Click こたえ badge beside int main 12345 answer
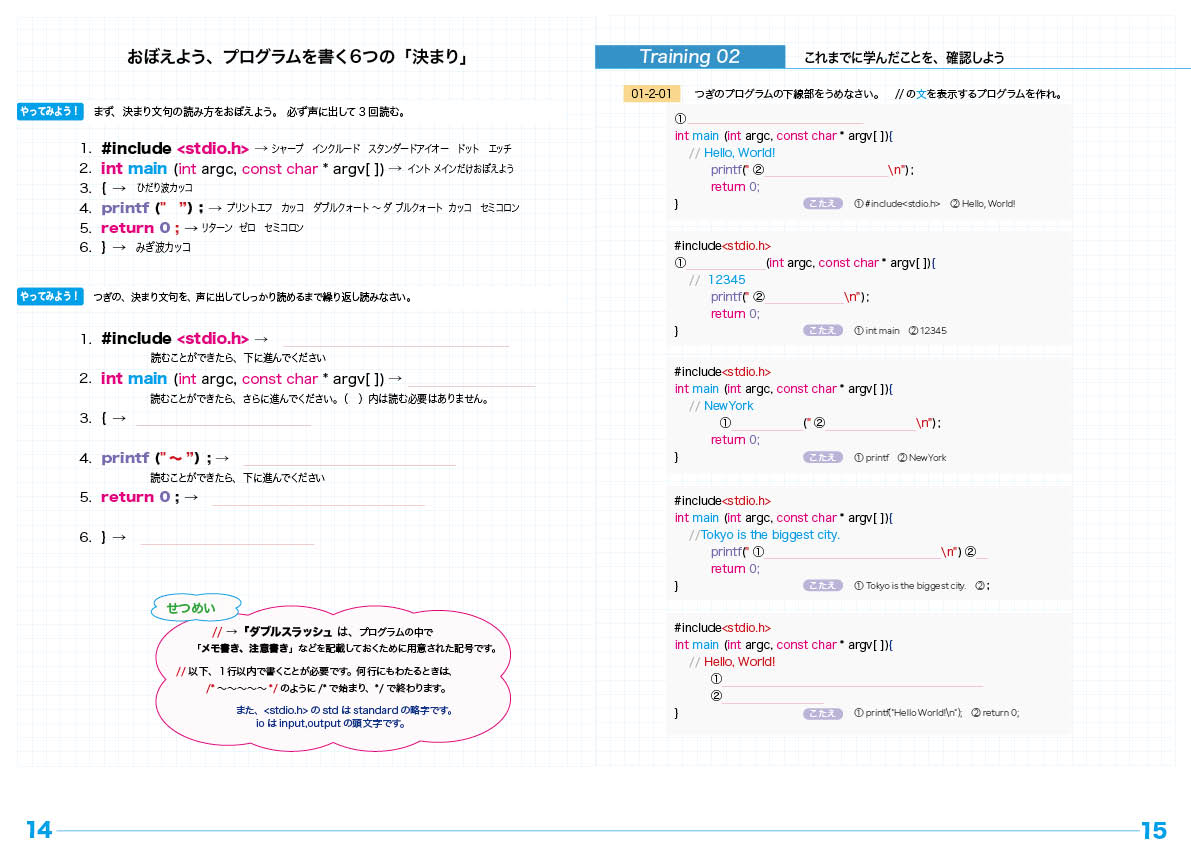The height and width of the screenshot is (842, 1191). [x=822, y=331]
